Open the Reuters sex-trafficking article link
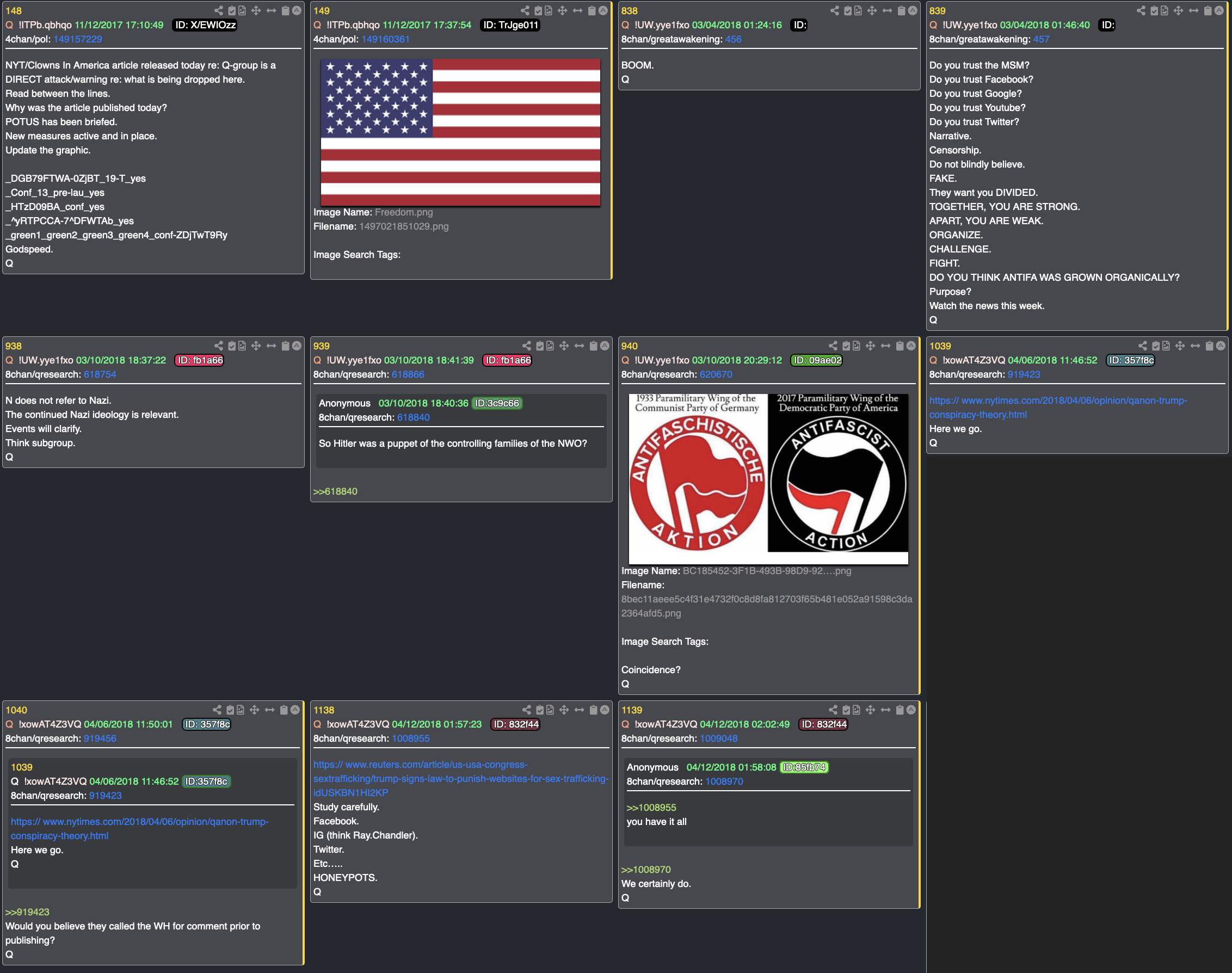Viewport: 1232px width, 973px height. click(461, 779)
